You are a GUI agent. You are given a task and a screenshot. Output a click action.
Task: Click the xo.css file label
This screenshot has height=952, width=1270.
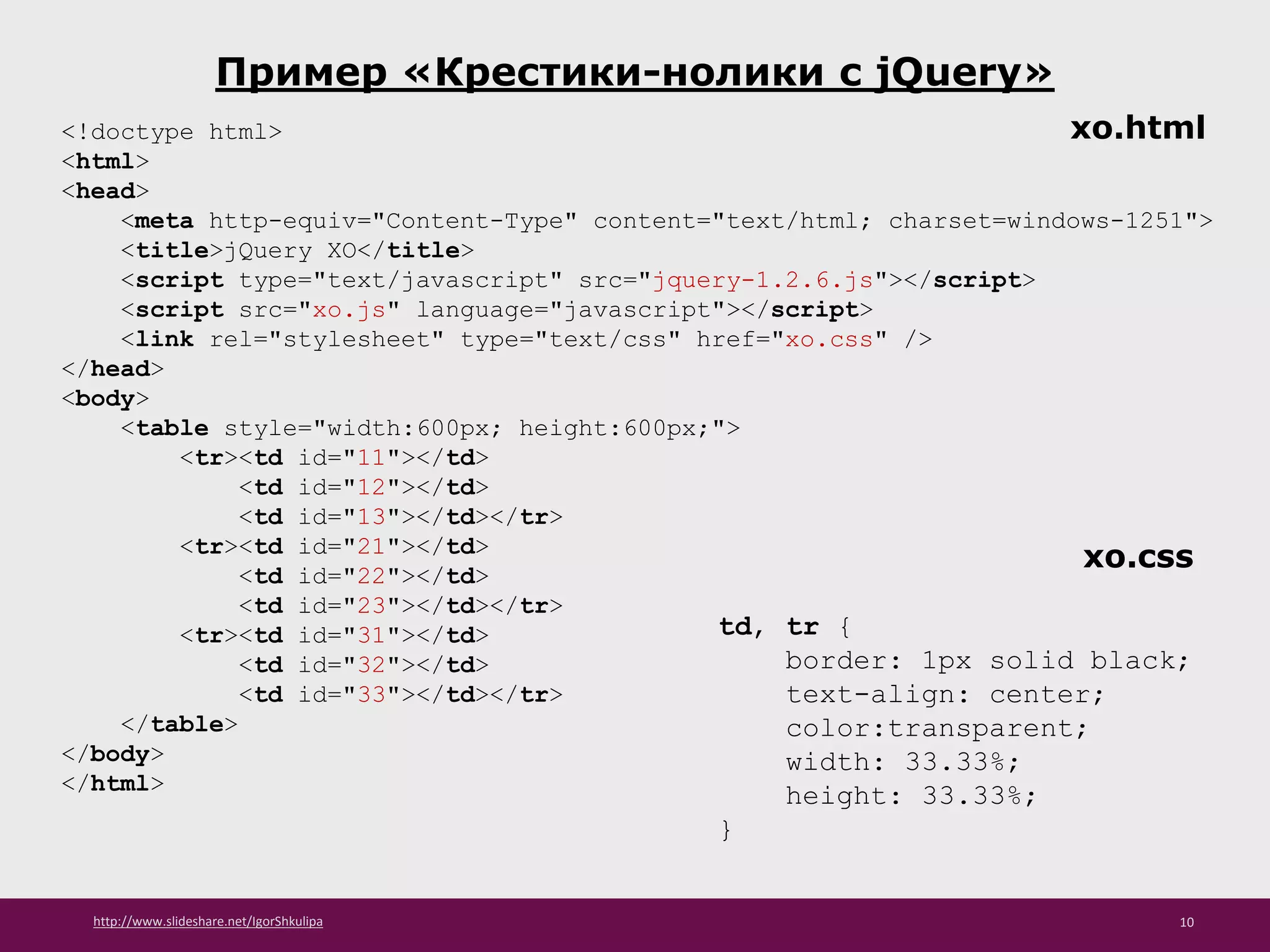point(1138,557)
